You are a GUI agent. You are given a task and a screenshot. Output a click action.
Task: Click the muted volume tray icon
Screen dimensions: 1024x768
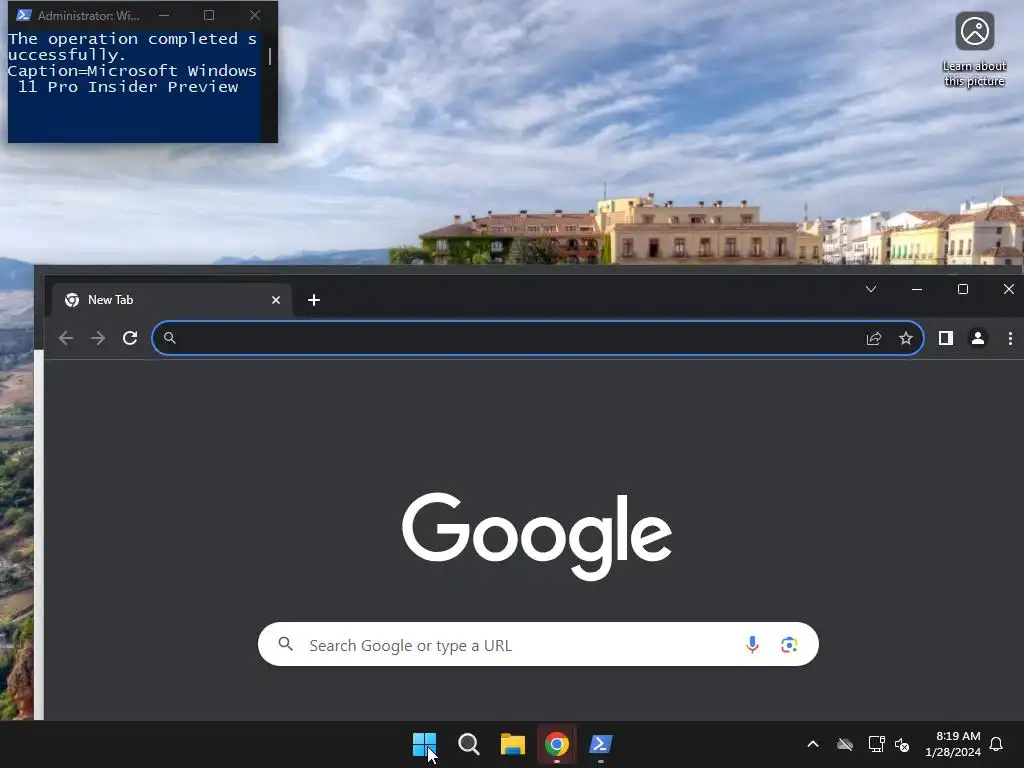tap(902, 744)
